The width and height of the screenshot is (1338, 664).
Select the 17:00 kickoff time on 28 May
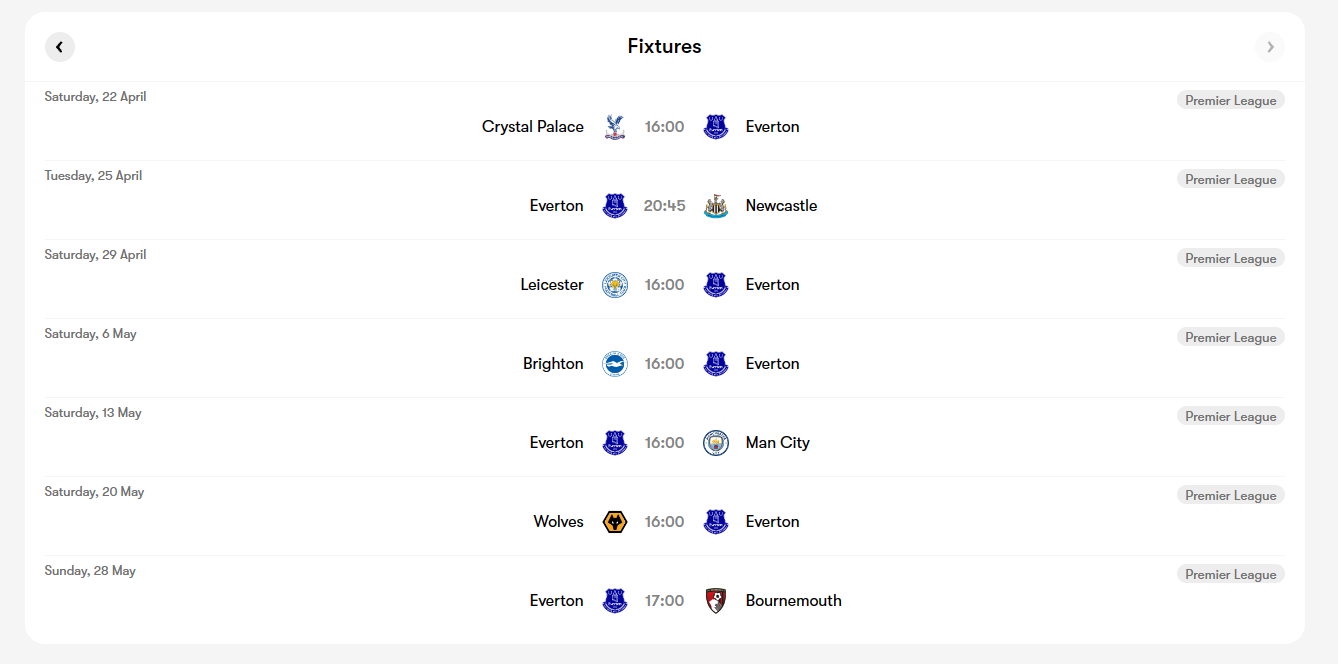(x=665, y=601)
